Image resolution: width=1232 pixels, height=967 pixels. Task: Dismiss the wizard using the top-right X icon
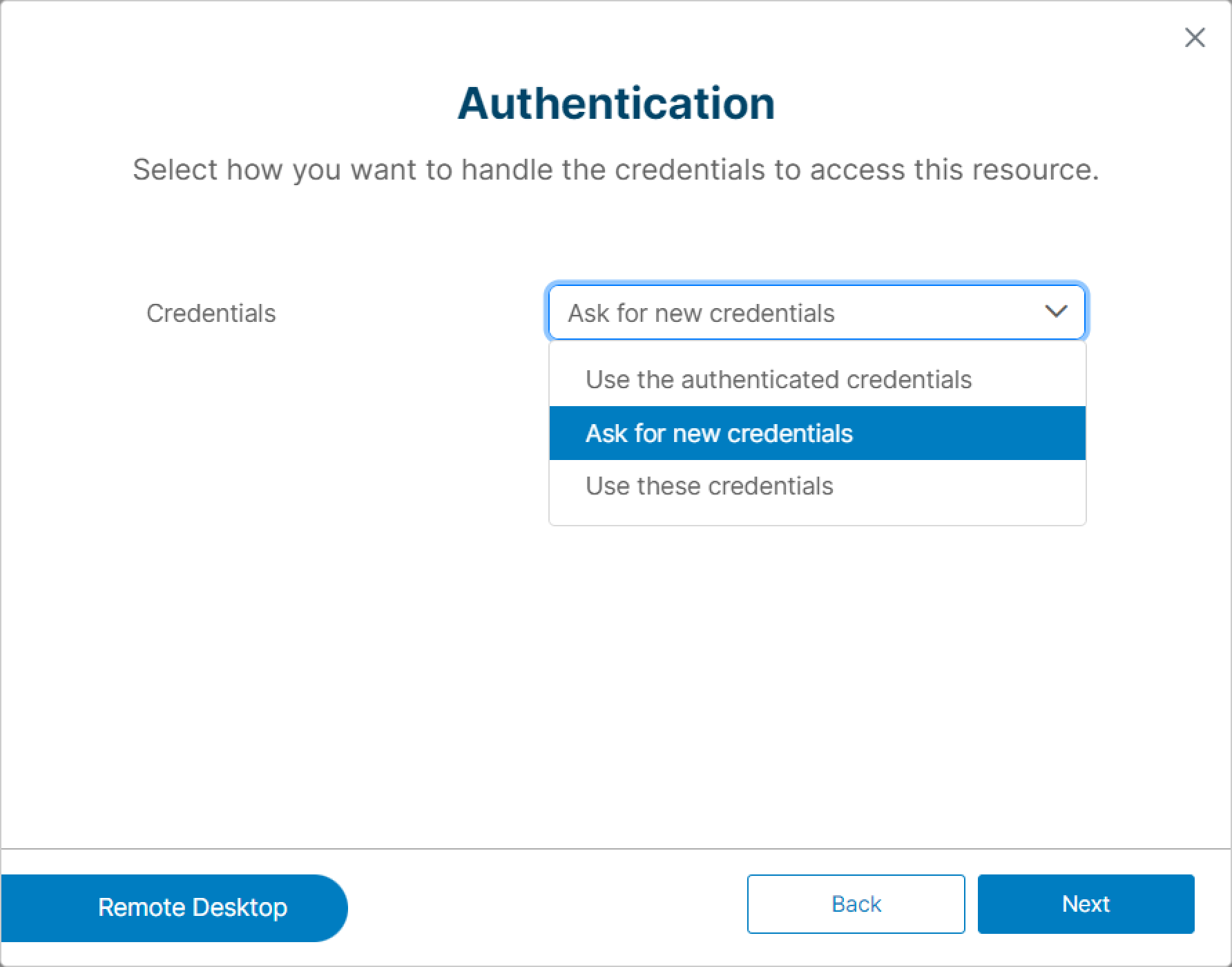tap(1195, 37)
